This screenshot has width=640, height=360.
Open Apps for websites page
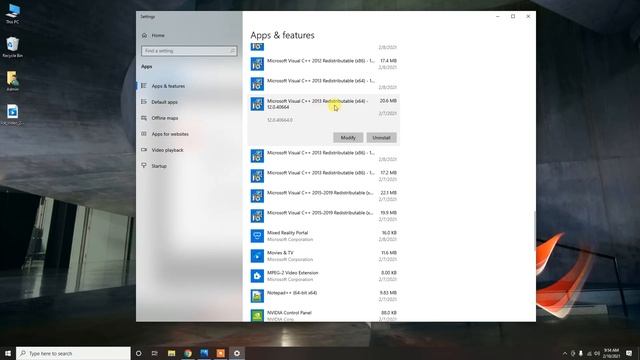point(170,134)
